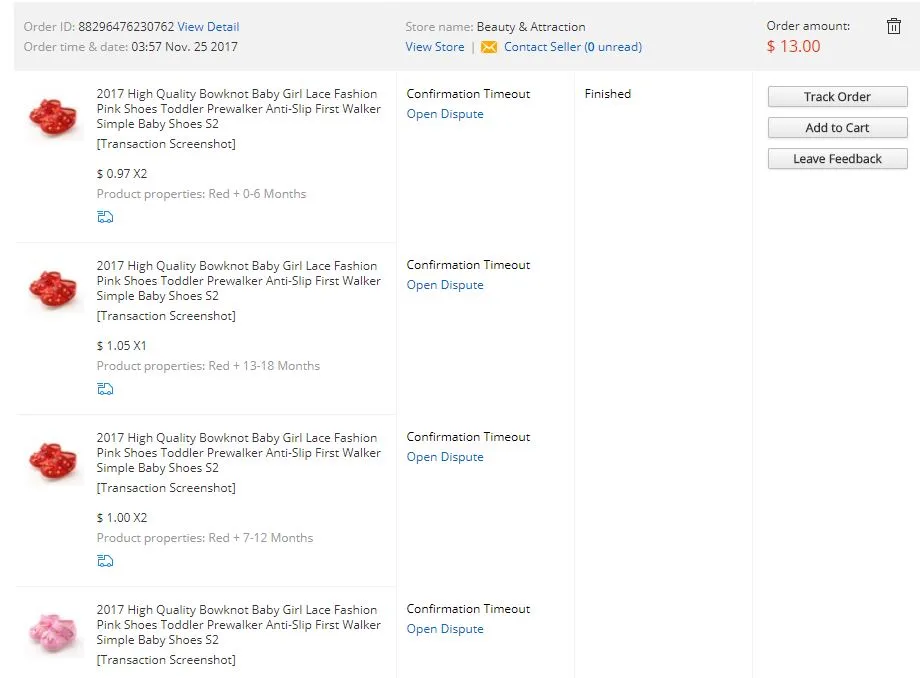Click the envelope icon beside Contact Seller
This screenshot has width=920, height=678.
[x=488, y=47]
